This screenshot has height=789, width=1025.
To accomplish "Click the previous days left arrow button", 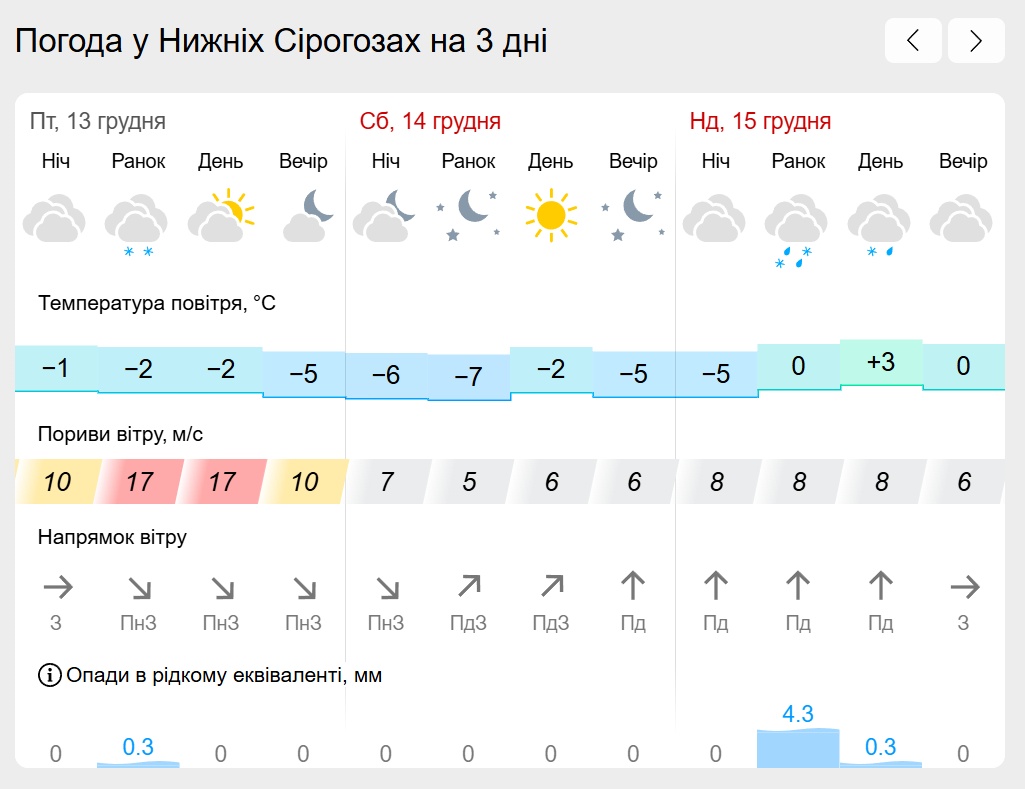I will 913,41.
